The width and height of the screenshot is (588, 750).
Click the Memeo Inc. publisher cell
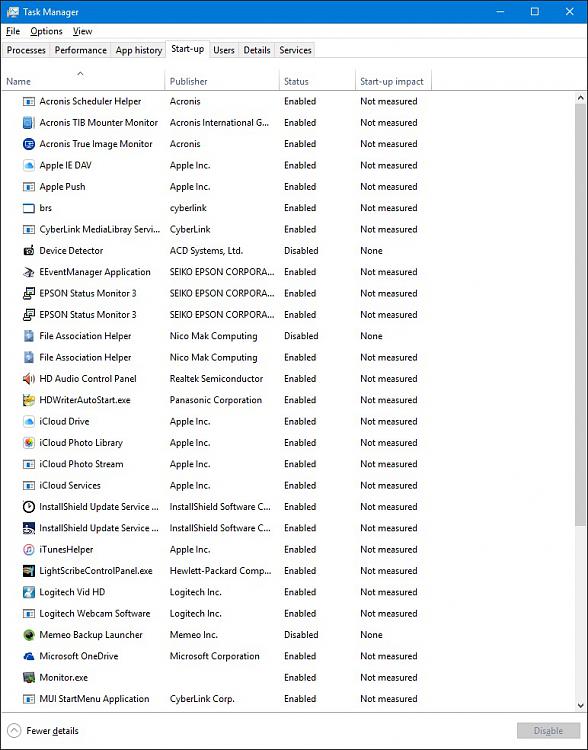pos(193,635)
